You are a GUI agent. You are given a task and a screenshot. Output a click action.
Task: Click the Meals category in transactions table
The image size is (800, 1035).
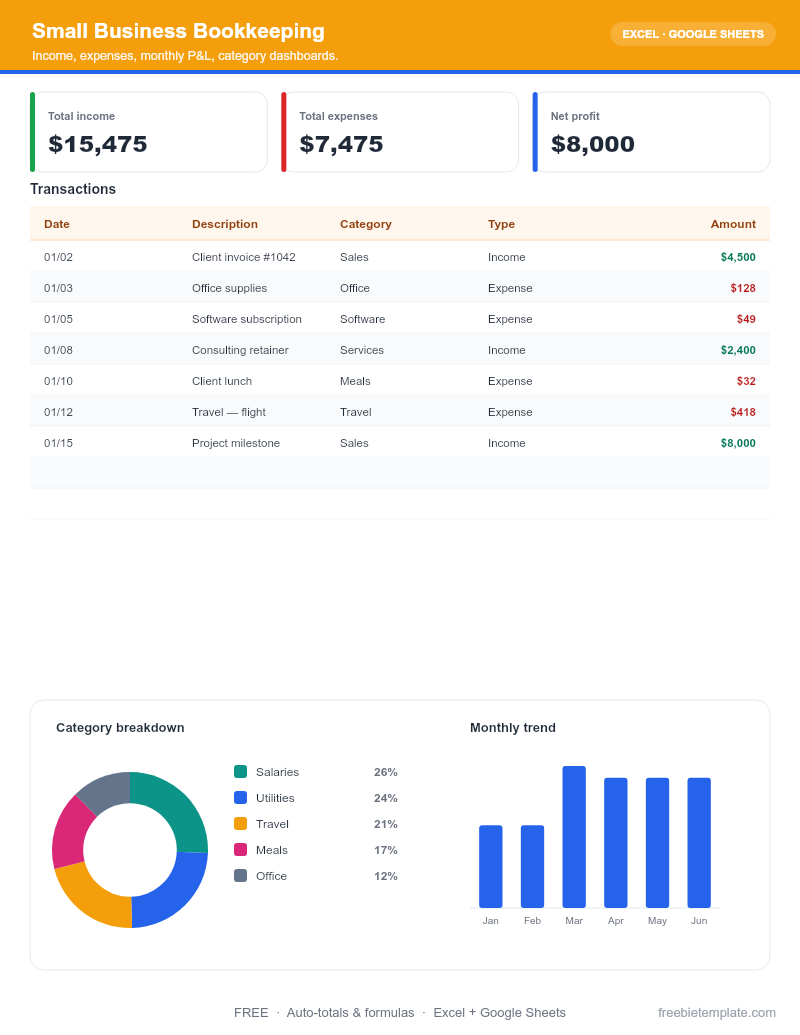pyautogui.click(x=354, y=381)
